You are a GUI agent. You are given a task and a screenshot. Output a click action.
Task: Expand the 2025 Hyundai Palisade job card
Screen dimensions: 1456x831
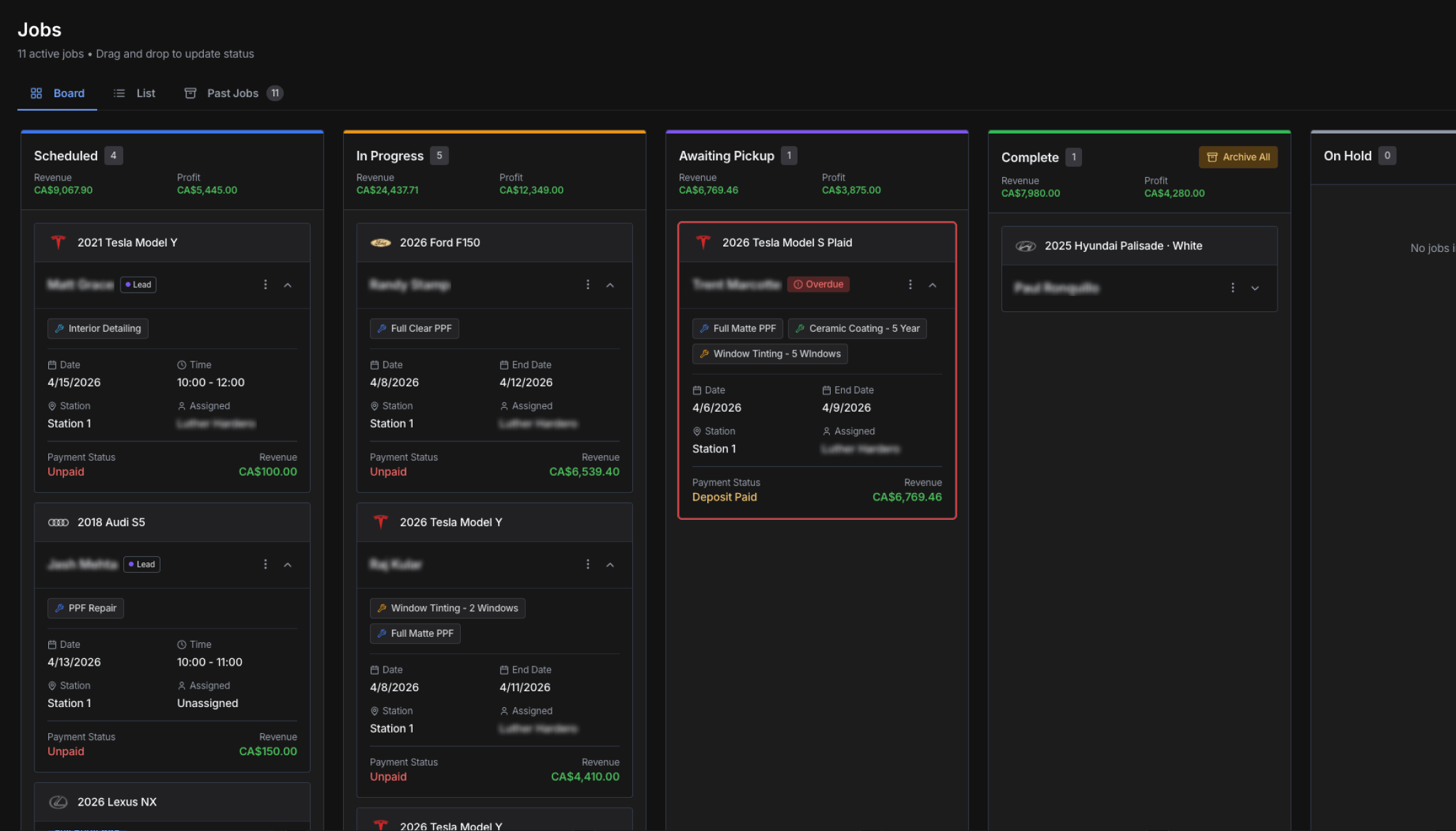click(x=1255, y=288)
